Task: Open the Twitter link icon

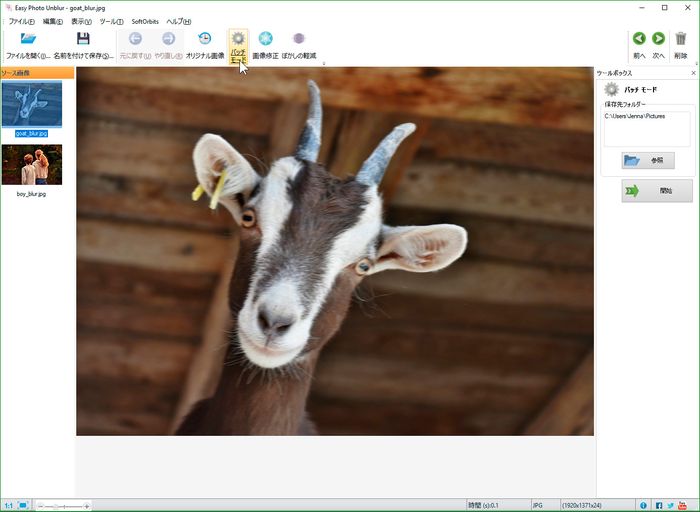Action: [x=671, y=505]
